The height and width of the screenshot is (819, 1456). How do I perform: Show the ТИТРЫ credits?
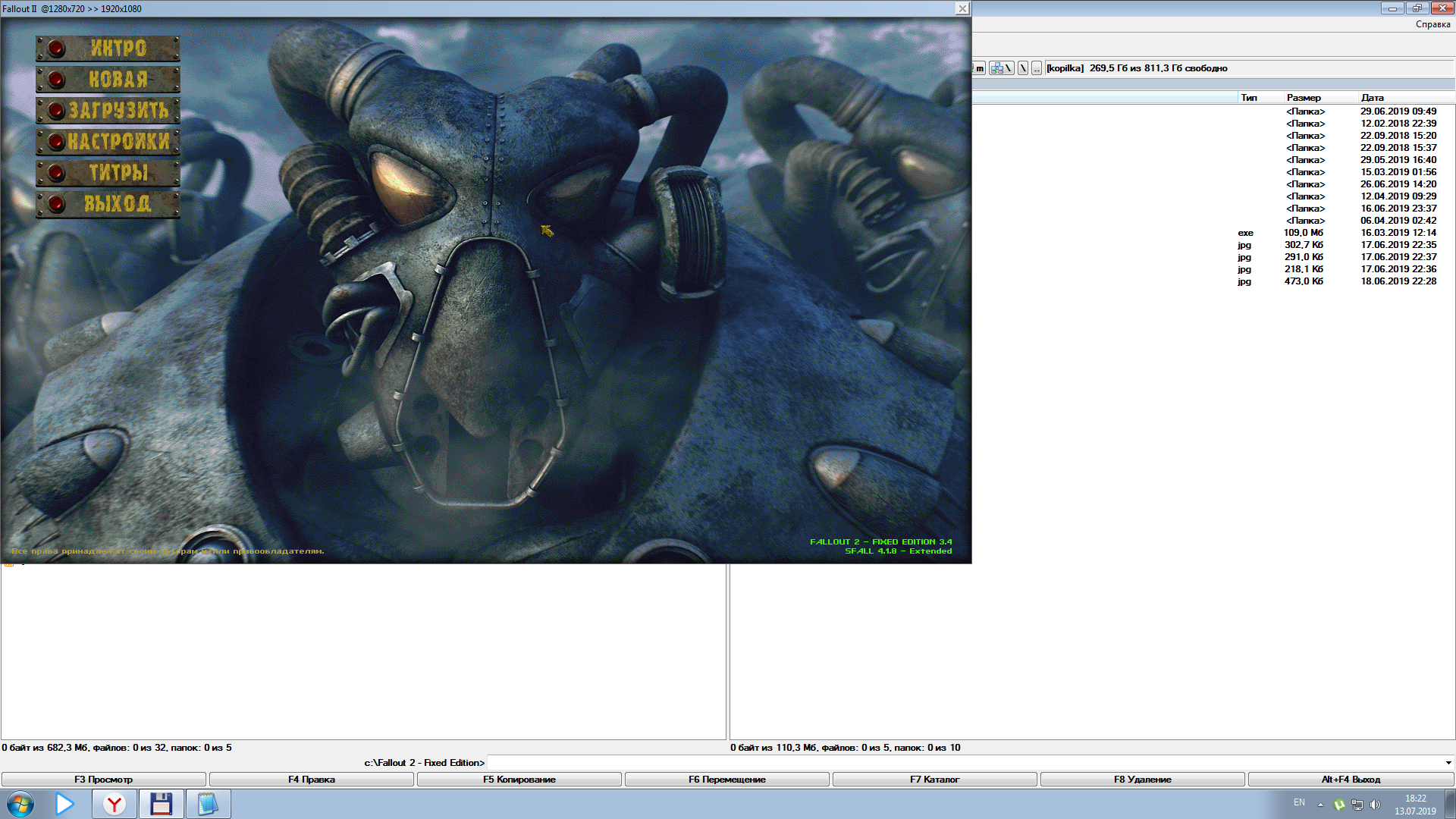pyautogui.click(x=108, y=173)
